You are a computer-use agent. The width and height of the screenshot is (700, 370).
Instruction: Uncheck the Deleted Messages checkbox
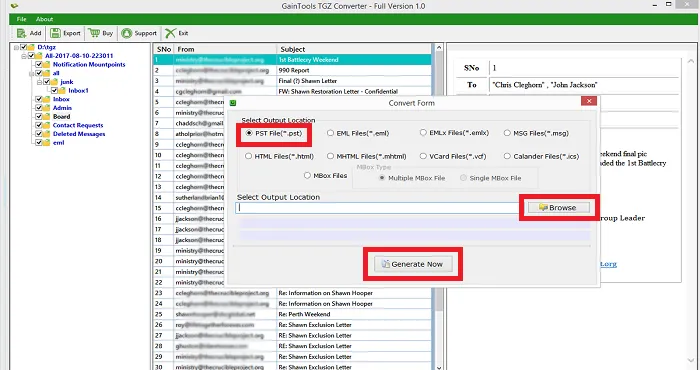[39, 134]
